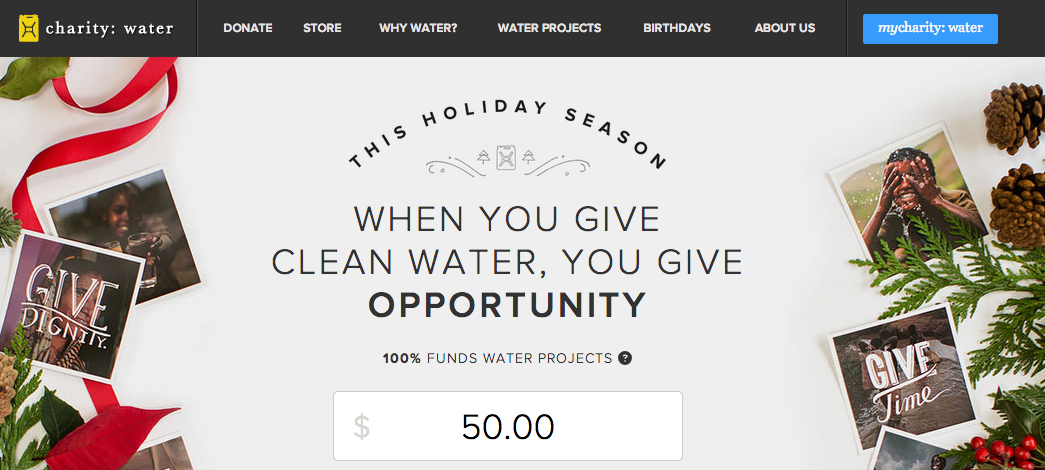
Task: Click into the 50.00 donation amount field
Action: tap(508, 425)
